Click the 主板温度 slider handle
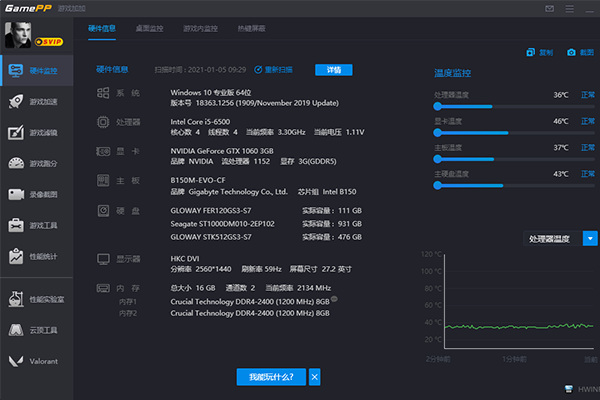Screen dimensions: 600x400 [437, 159]
